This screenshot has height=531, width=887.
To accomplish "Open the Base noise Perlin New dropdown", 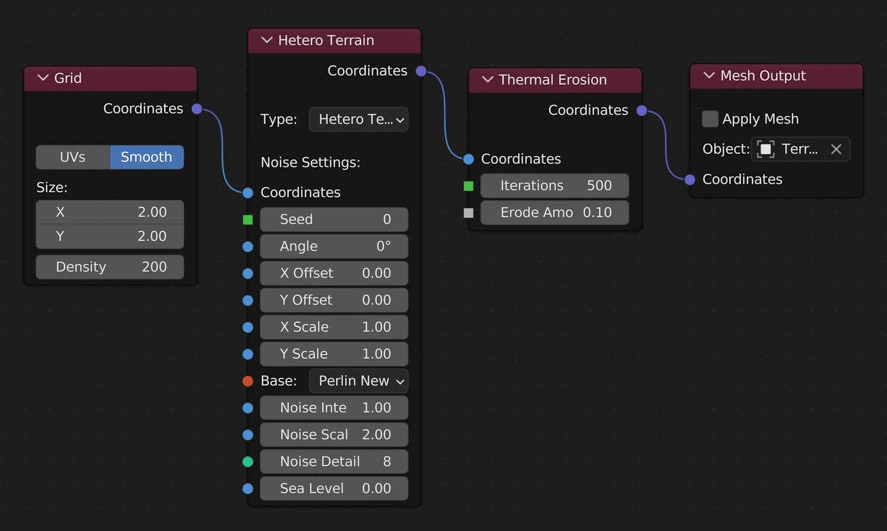I will pos(358,381).
